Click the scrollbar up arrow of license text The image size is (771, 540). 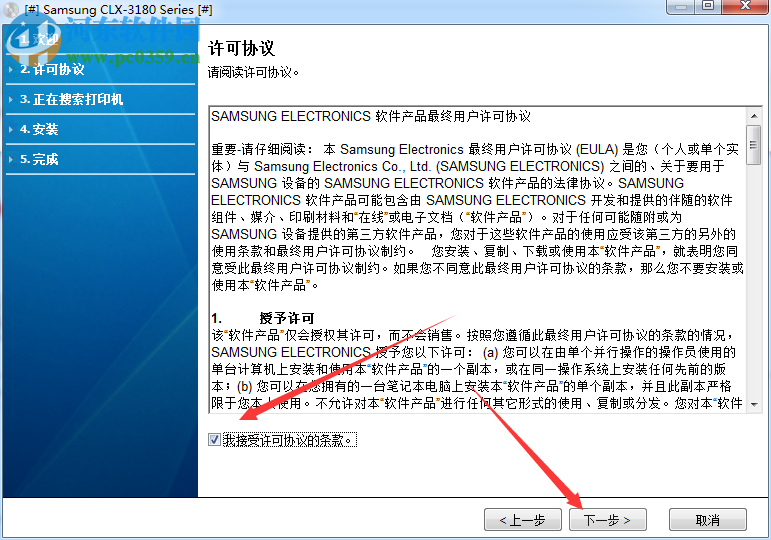(x=754, y=116)
